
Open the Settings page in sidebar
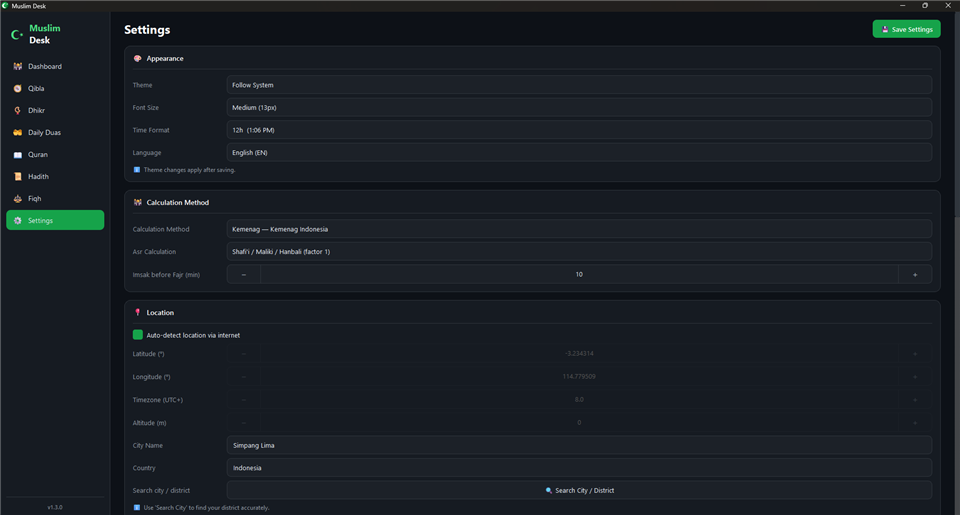[55, 220]
